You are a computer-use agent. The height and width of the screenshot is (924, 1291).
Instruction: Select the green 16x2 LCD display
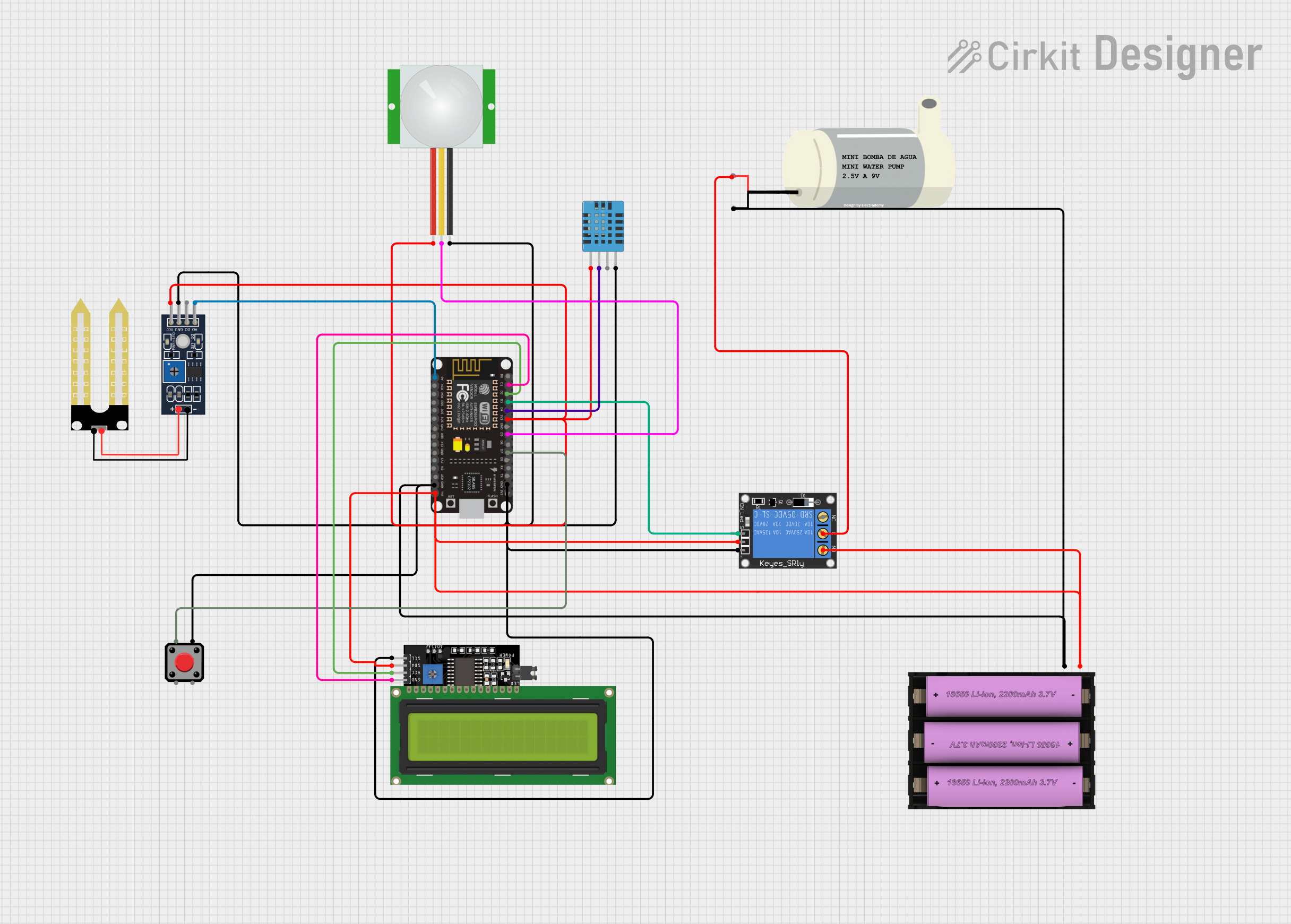[x=502, y=735]
